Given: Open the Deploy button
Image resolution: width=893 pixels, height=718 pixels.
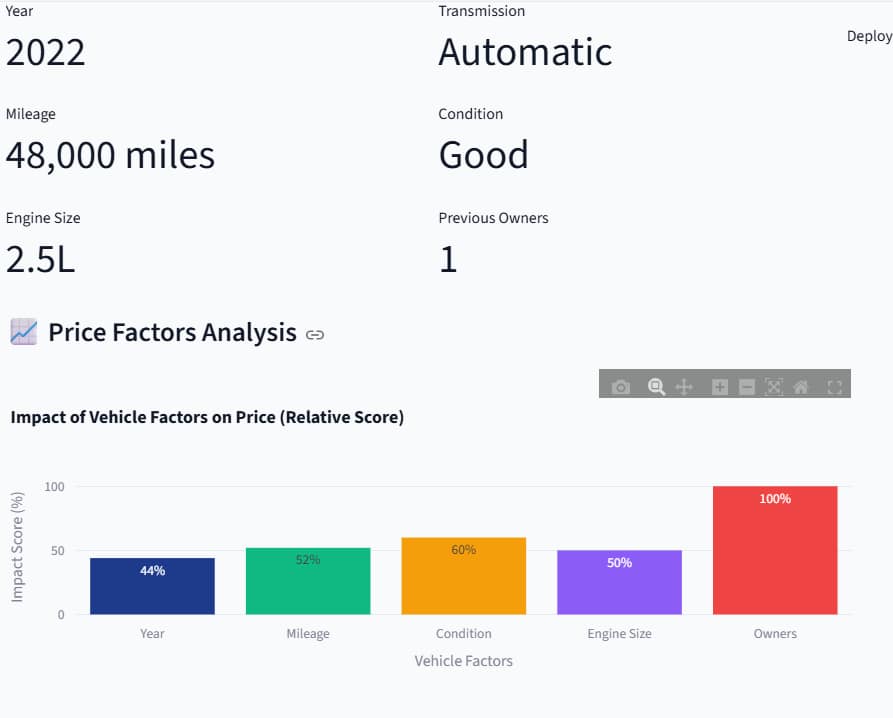Looking at the screenshot, I should click(868, 36).
